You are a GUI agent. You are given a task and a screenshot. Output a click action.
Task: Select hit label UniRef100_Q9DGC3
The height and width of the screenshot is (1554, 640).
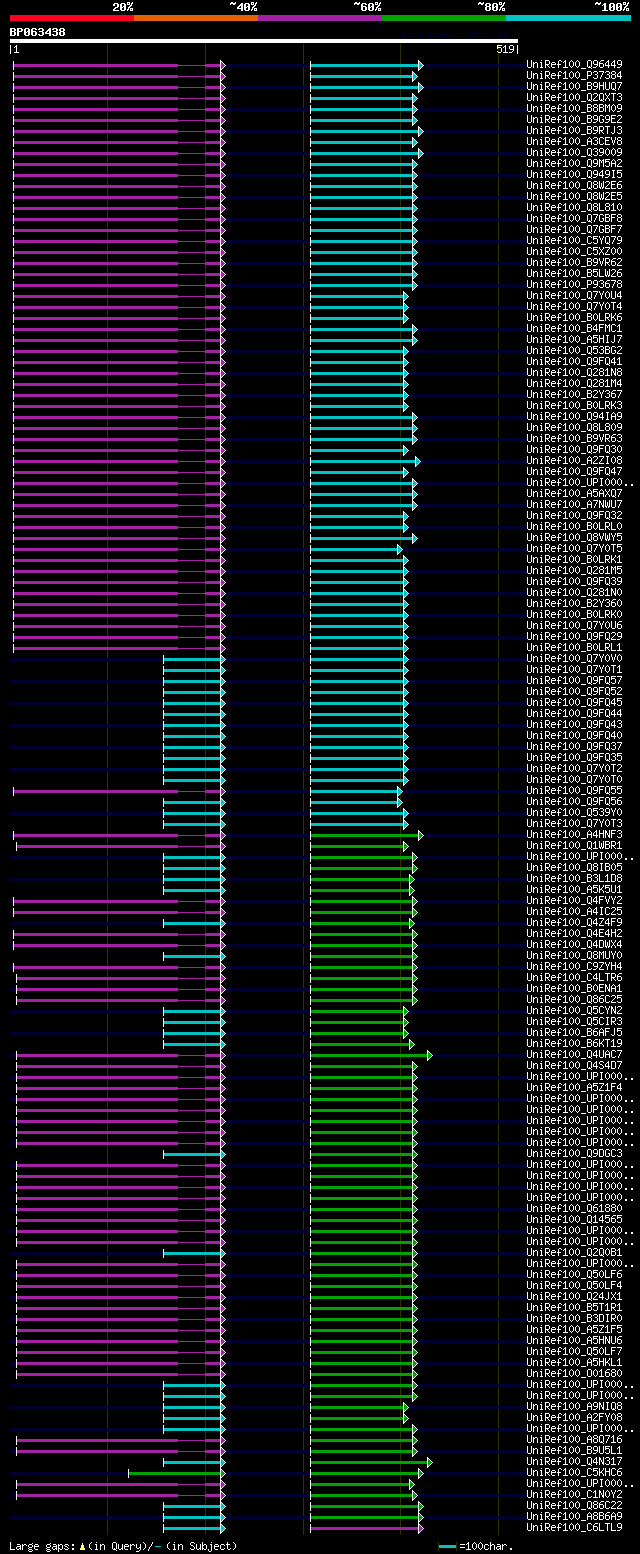coord(574,1154)
